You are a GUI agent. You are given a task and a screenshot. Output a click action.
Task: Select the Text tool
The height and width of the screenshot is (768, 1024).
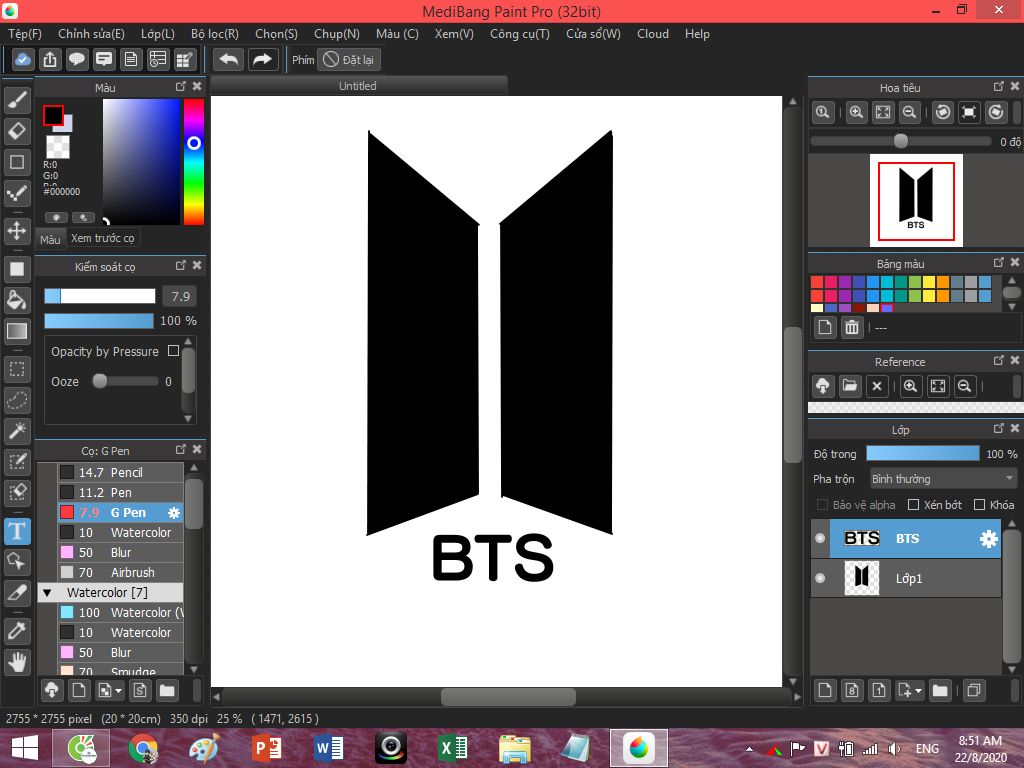pyautogui.click(x=17, y=531)
